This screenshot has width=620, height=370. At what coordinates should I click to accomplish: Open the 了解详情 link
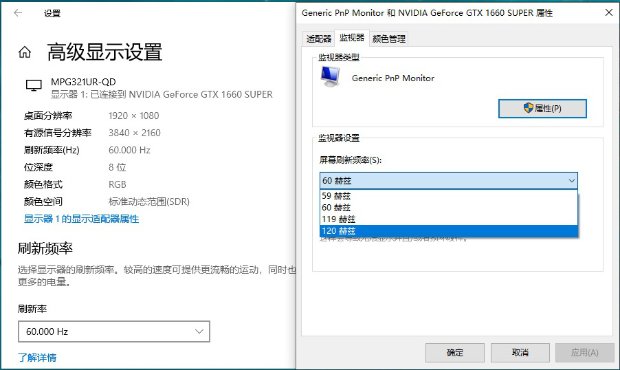click(37, 358)
